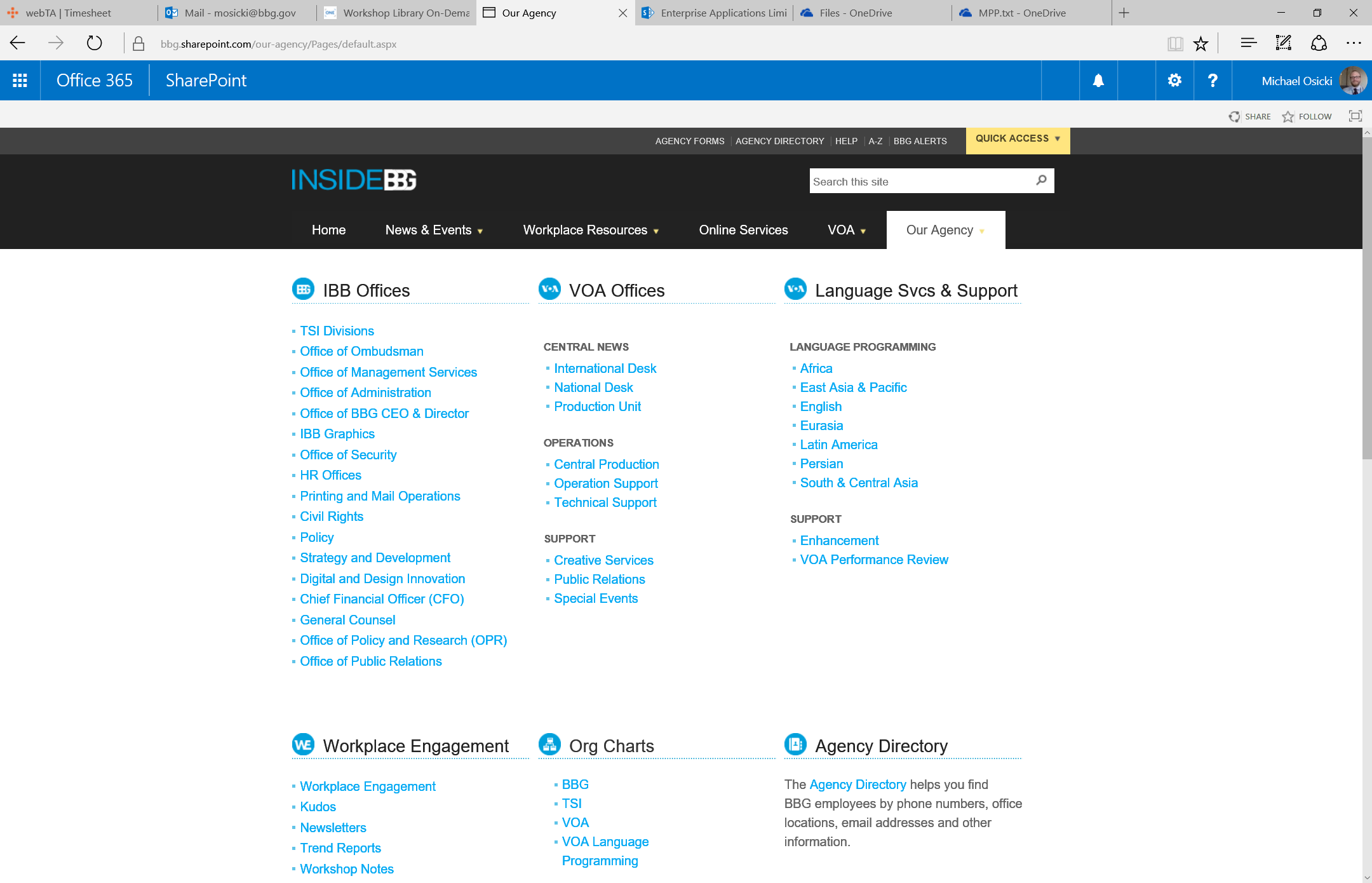Open Agency Forms top link
1372x883 pixels.
coord(690,141)
